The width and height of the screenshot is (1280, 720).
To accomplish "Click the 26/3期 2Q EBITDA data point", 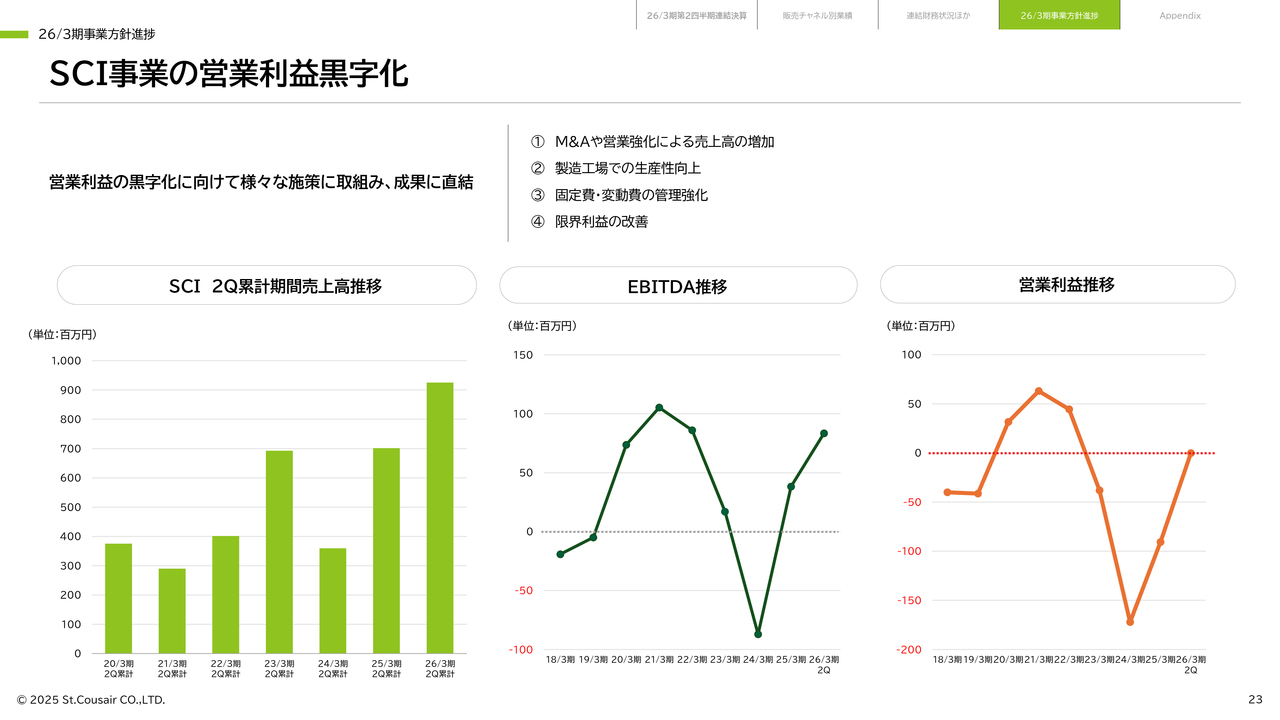I will (x=824, y=433).
